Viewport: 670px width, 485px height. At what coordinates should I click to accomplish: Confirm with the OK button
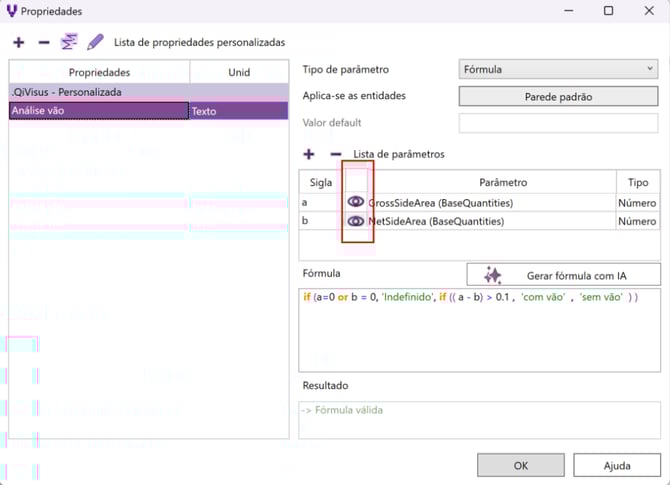point(520,465)
